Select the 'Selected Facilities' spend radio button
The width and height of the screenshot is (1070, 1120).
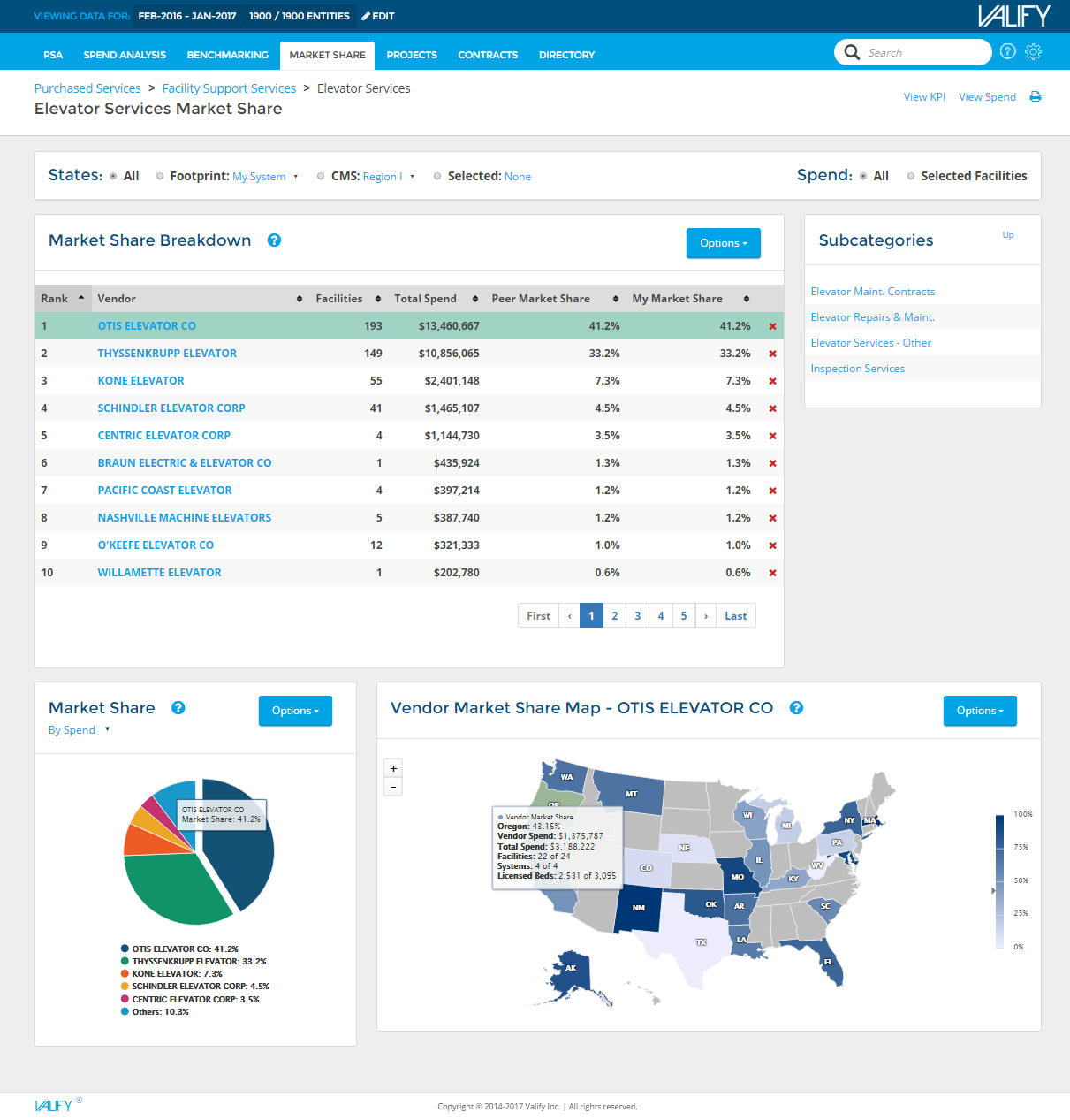[x=911, y=176]
